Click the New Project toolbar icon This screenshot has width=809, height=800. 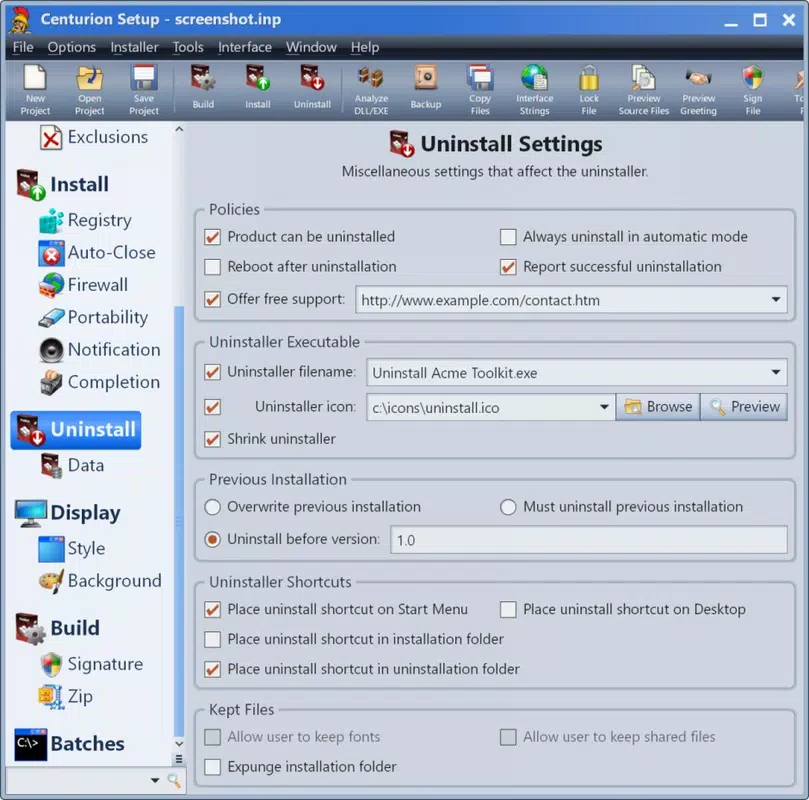[x=35, y=90]
